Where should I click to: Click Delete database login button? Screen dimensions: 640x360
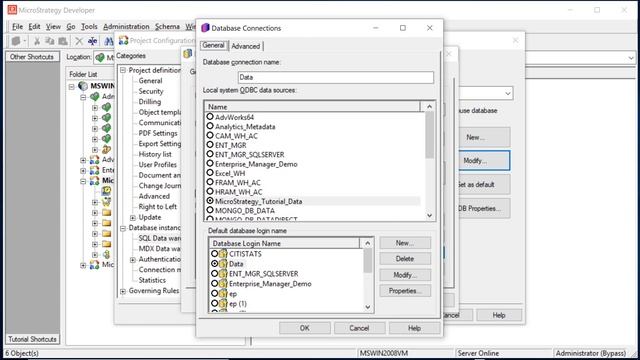(x=405, y=259)
